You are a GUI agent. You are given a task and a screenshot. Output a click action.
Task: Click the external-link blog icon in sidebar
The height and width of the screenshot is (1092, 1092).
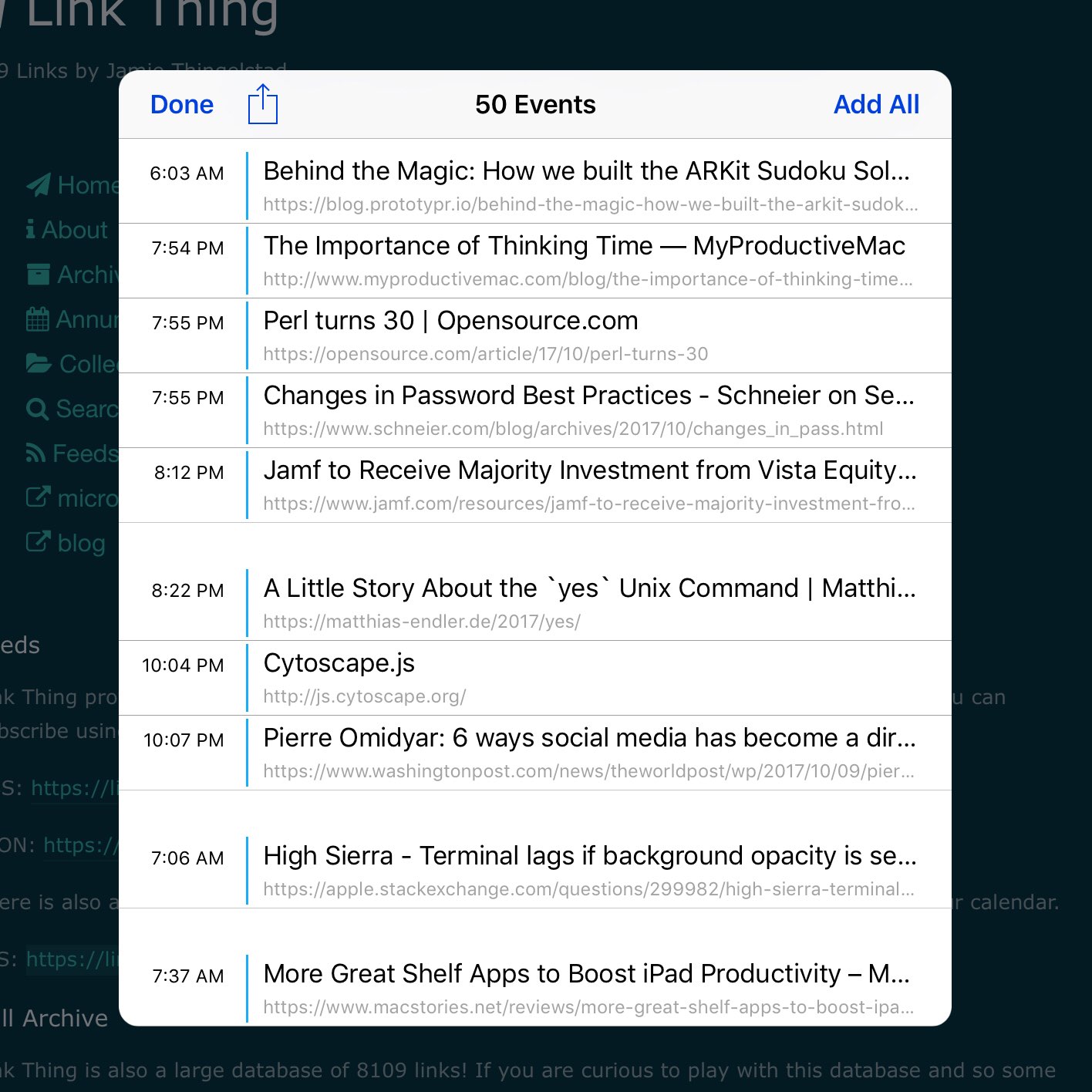click(x=39, y=542)
